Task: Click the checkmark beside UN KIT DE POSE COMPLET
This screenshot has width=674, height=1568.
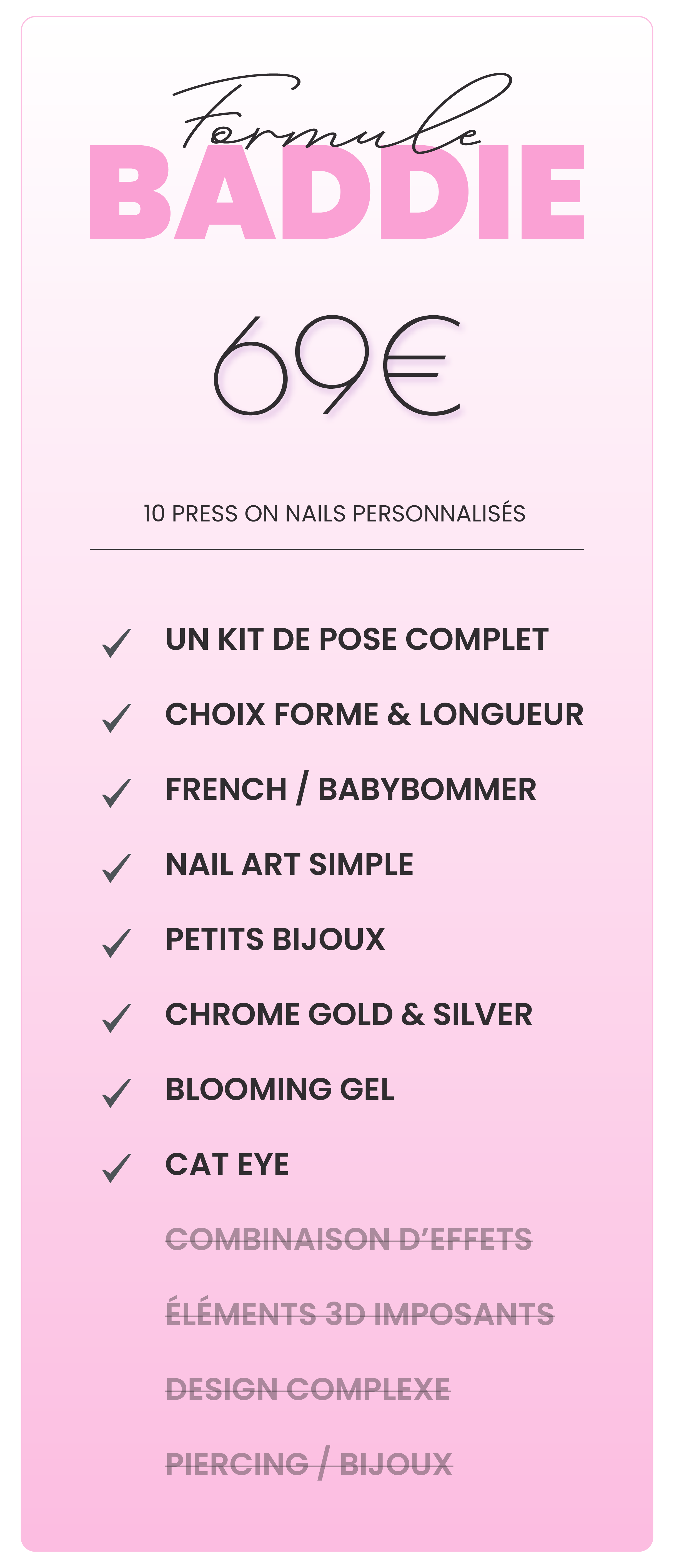Action: pos(116,643)
